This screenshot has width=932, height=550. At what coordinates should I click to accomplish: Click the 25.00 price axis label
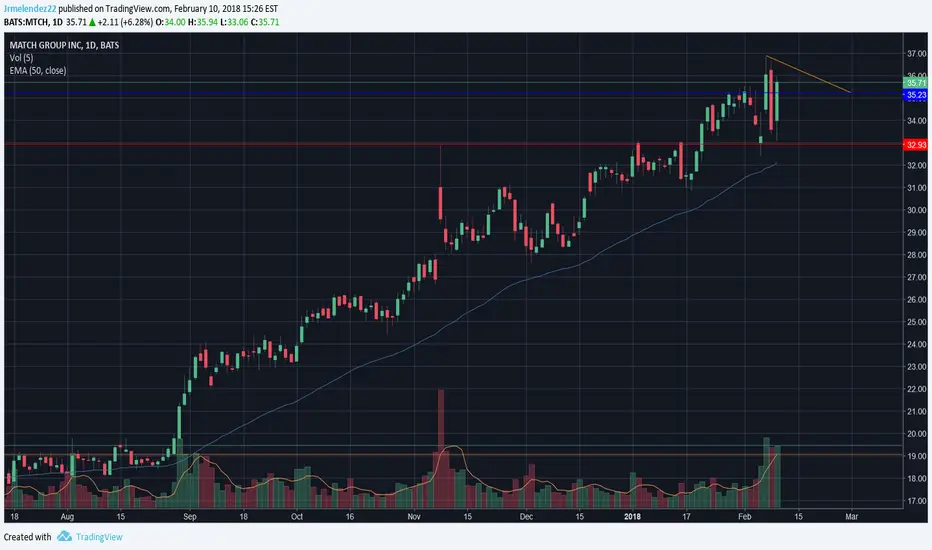pos(916,322)
